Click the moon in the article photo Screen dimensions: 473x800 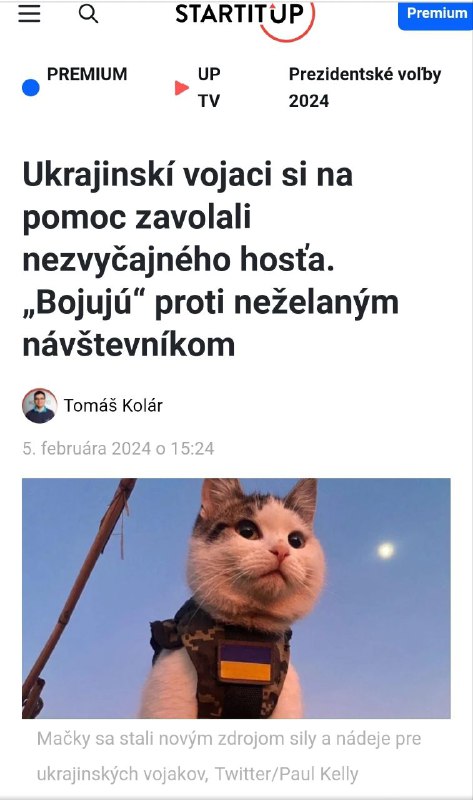(x=386, y=551)
